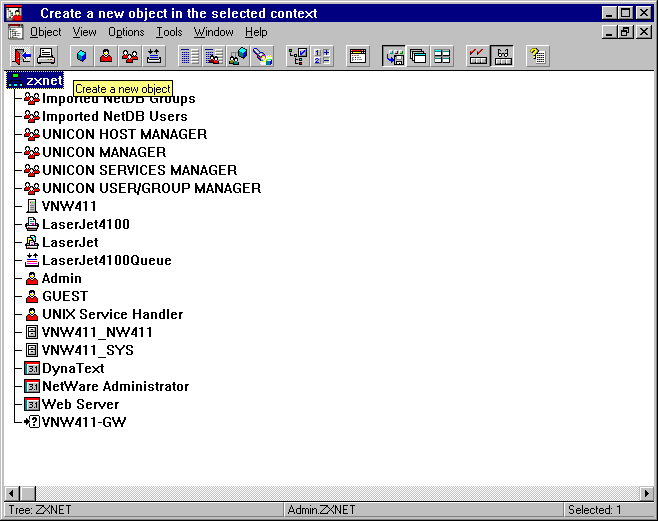This screenshot has height=521, width=658.
Task: Click the flashlight search toolbar icon
Action: [x=262, y=56]
